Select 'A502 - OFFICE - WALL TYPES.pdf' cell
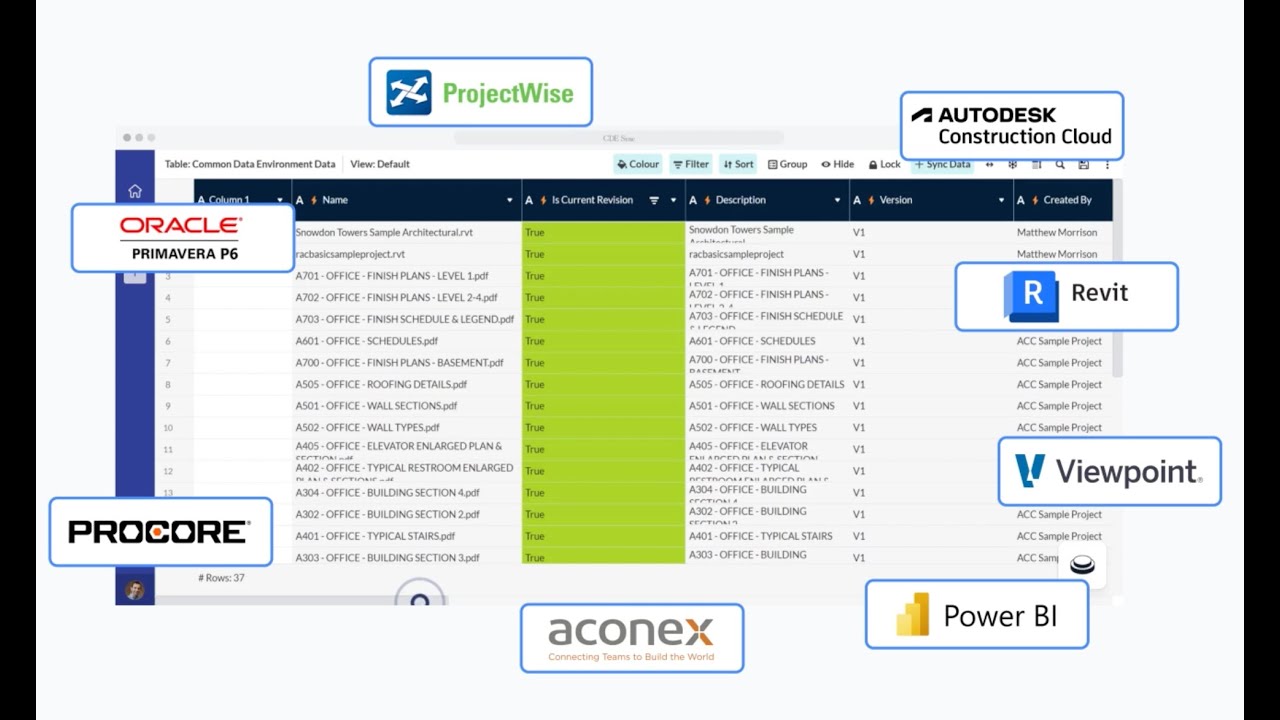This screenshot has width=1280, height=720. 407,428
